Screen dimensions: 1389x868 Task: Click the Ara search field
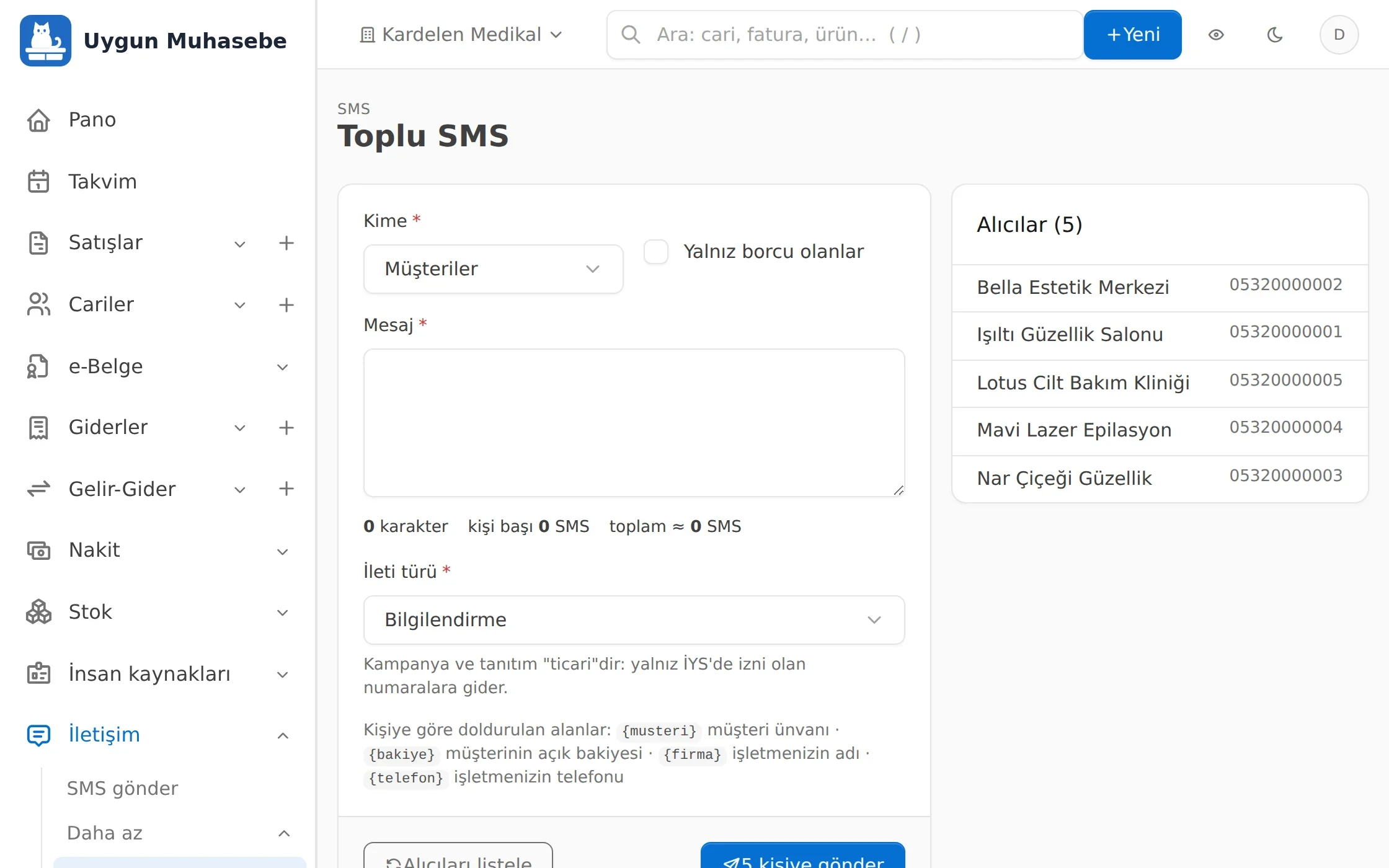[845, 35]
